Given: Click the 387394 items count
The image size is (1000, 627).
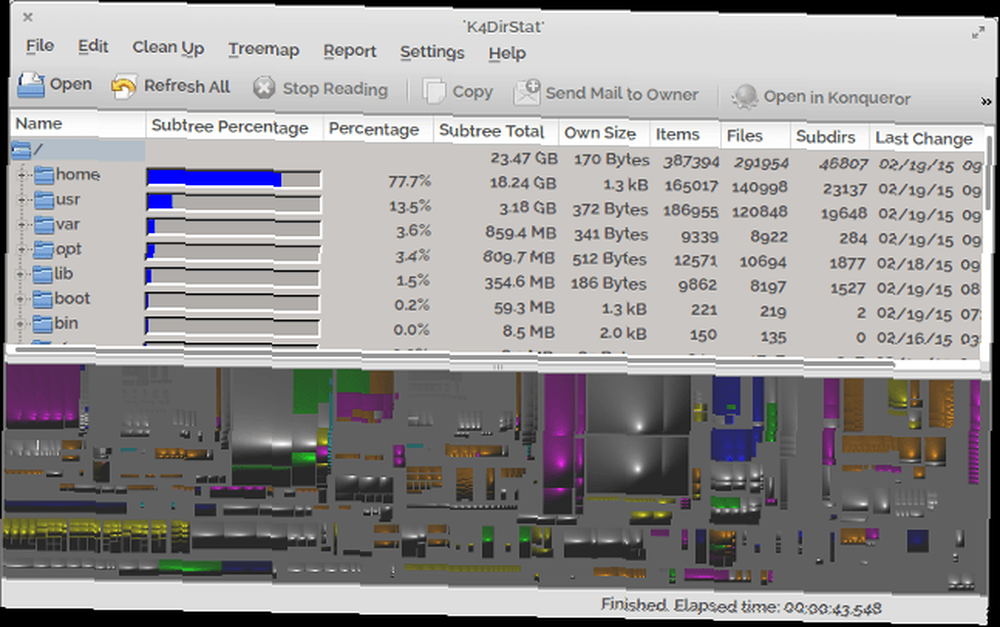Looking at the screenshot, I should (691, 162).
